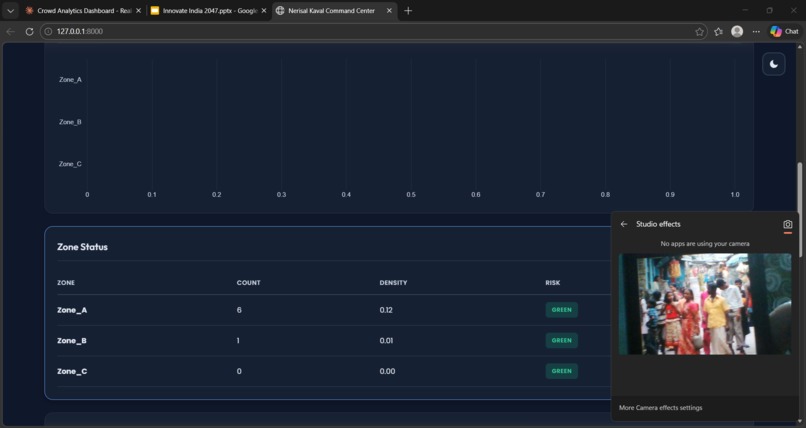Click Zone_B density value 0.01
The height and width of the screenshot is (428, 806).
click(x=386, y=341)
